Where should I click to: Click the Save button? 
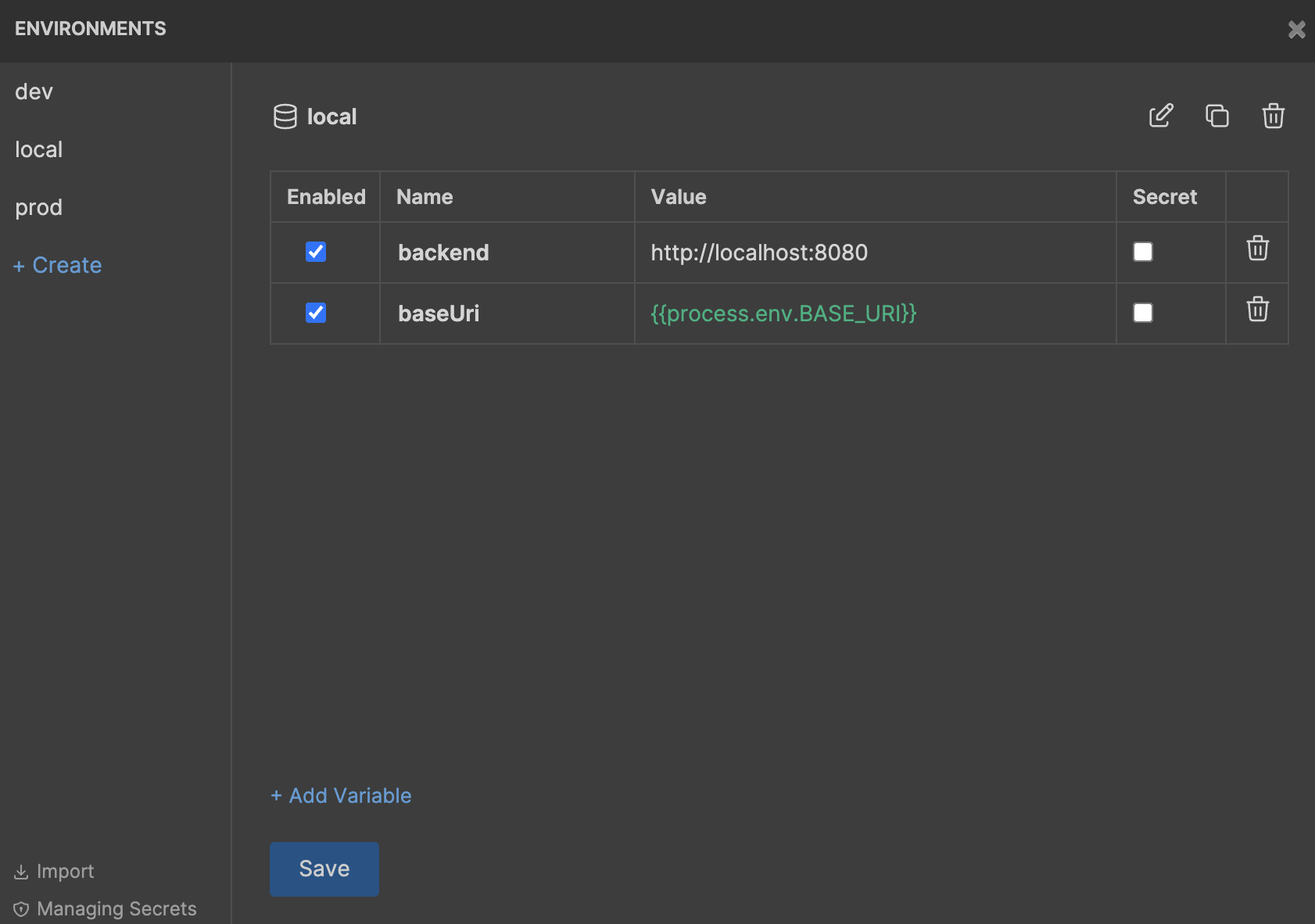point(324,868)
